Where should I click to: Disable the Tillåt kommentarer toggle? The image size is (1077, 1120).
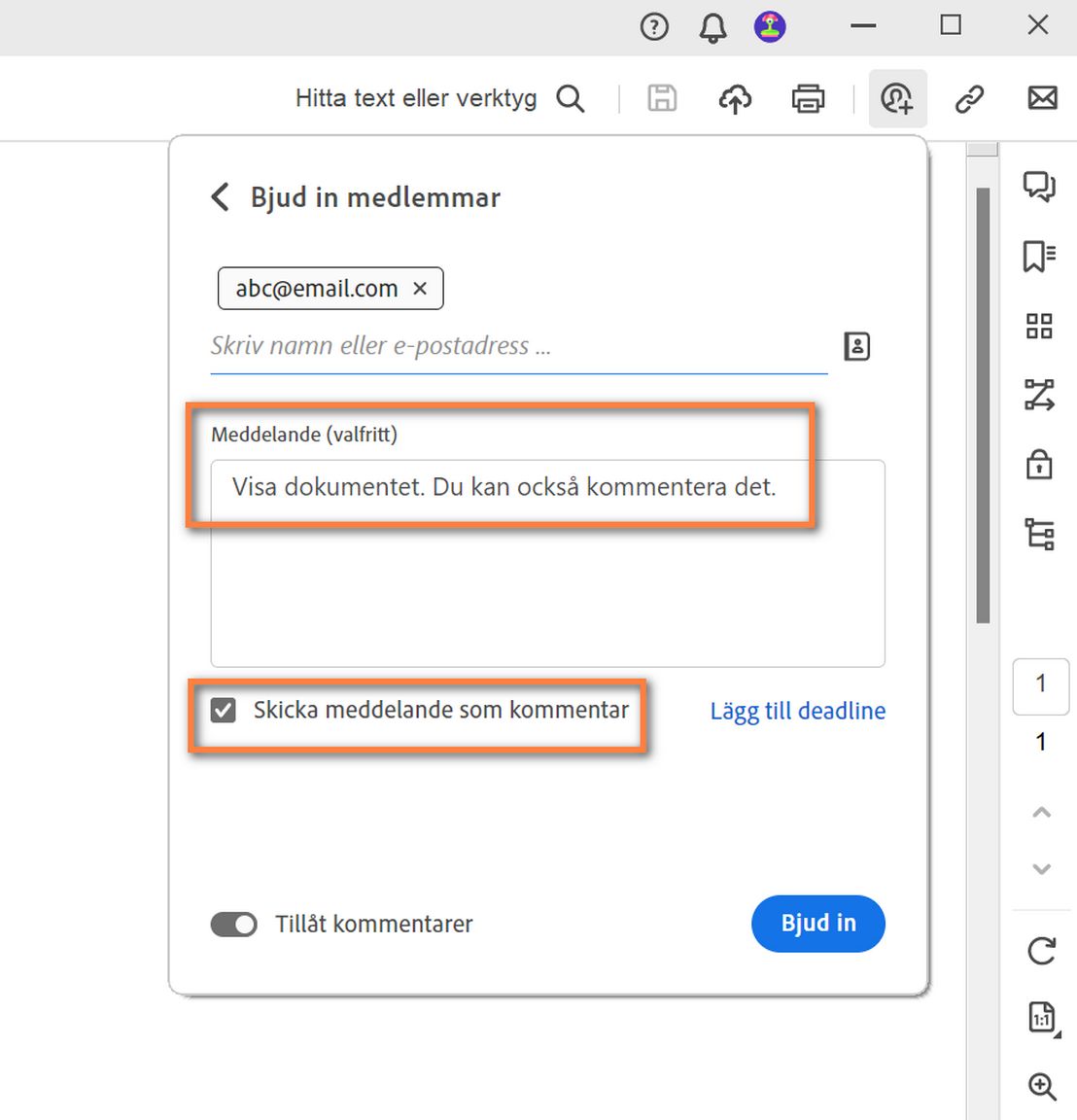[233, 924]
